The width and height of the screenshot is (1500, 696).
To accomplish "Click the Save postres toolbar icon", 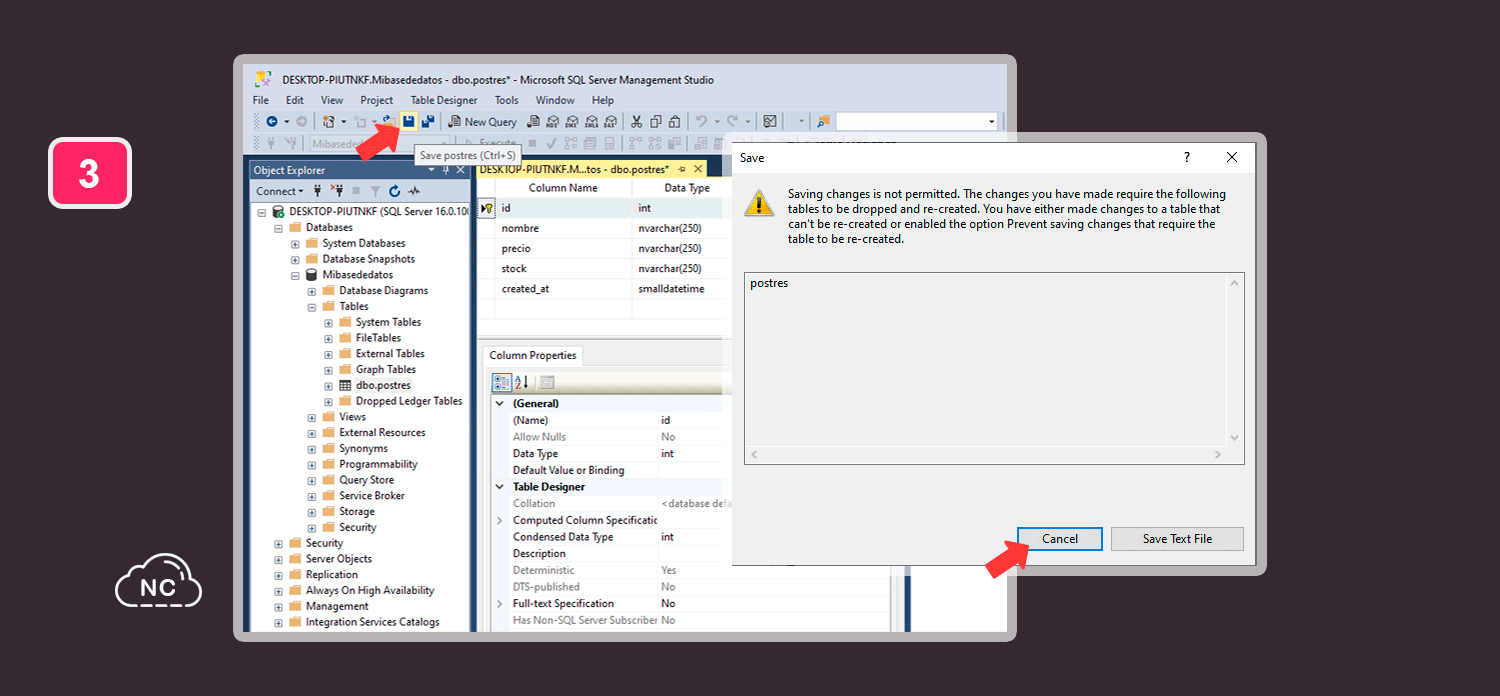I will 408,121.
